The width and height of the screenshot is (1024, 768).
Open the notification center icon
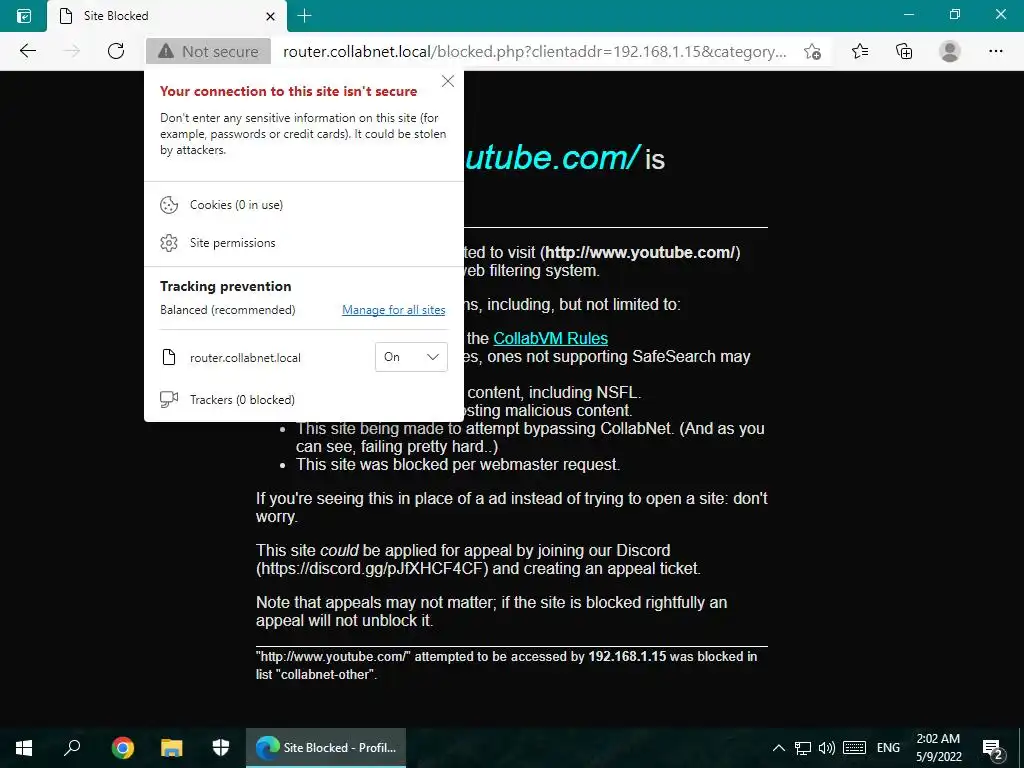click(993, 749)
